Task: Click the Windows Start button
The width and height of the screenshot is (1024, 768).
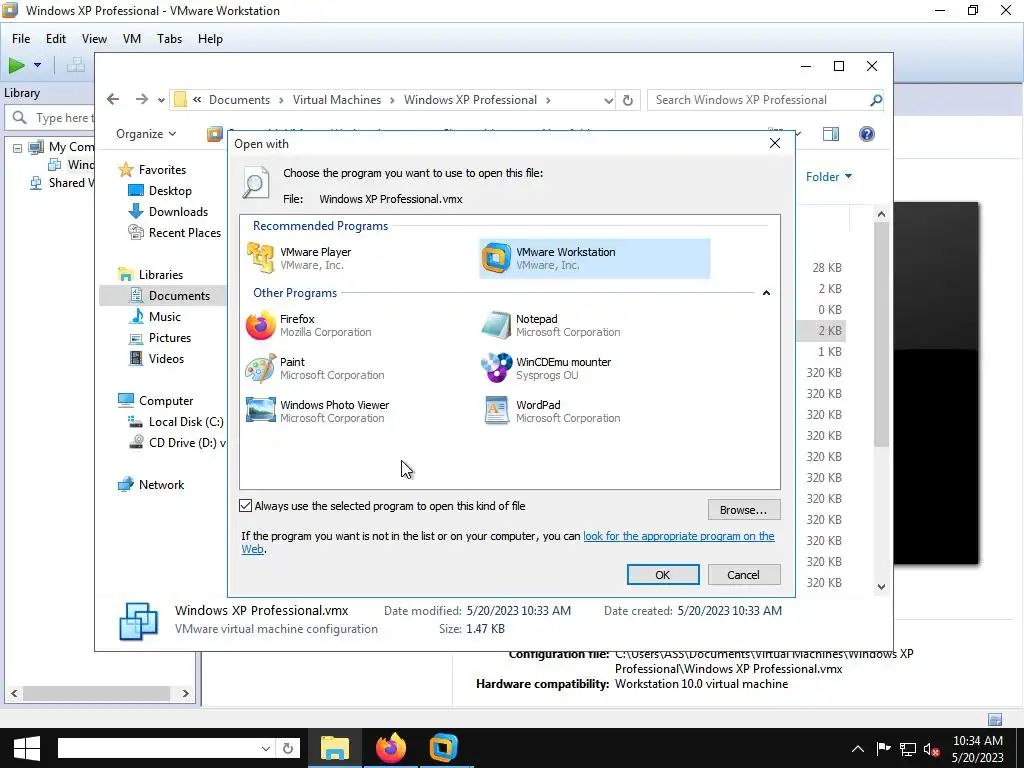Action: point(27,748)
